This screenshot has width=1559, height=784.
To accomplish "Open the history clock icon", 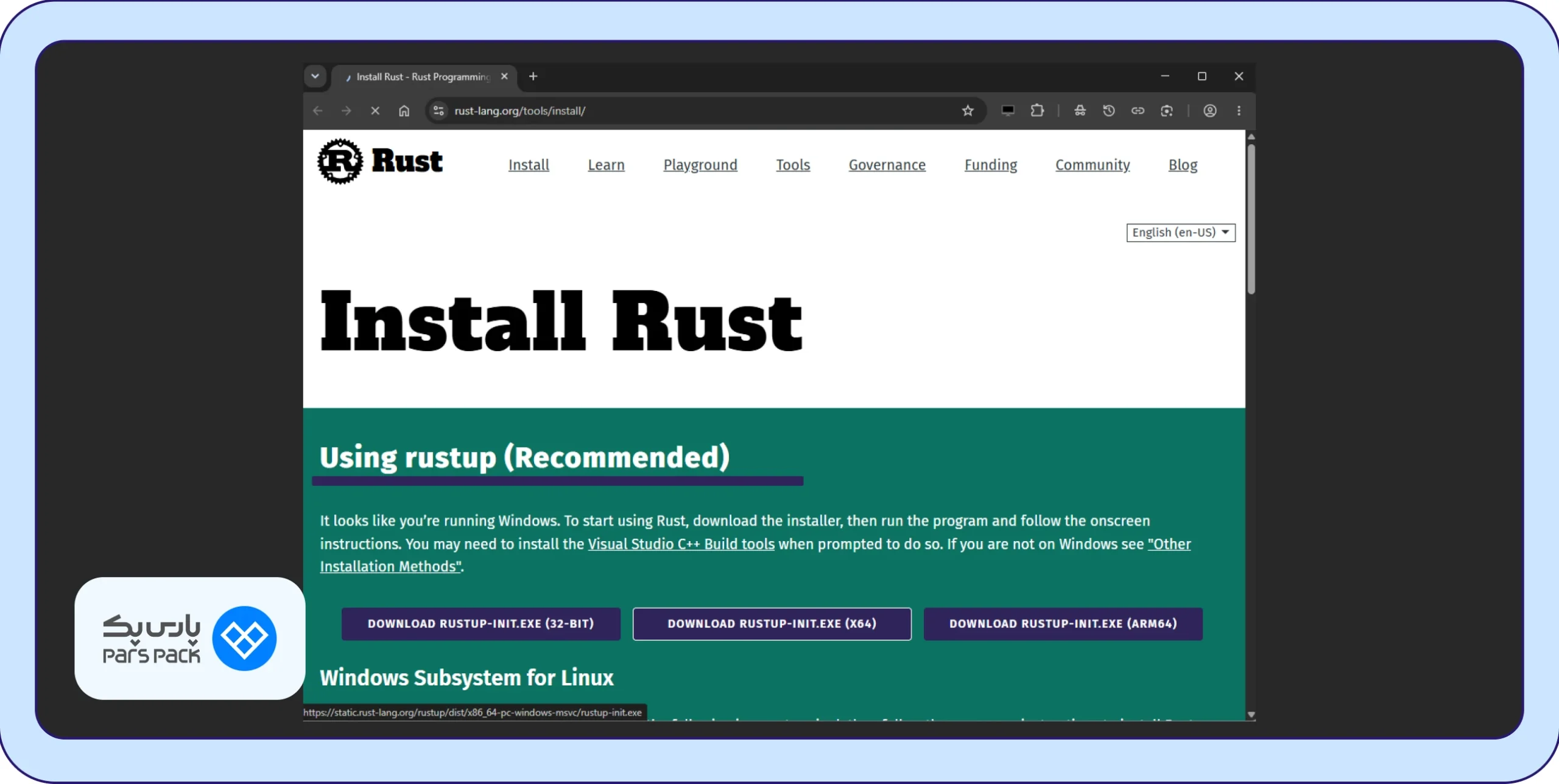I will [x=1109, y=111].
